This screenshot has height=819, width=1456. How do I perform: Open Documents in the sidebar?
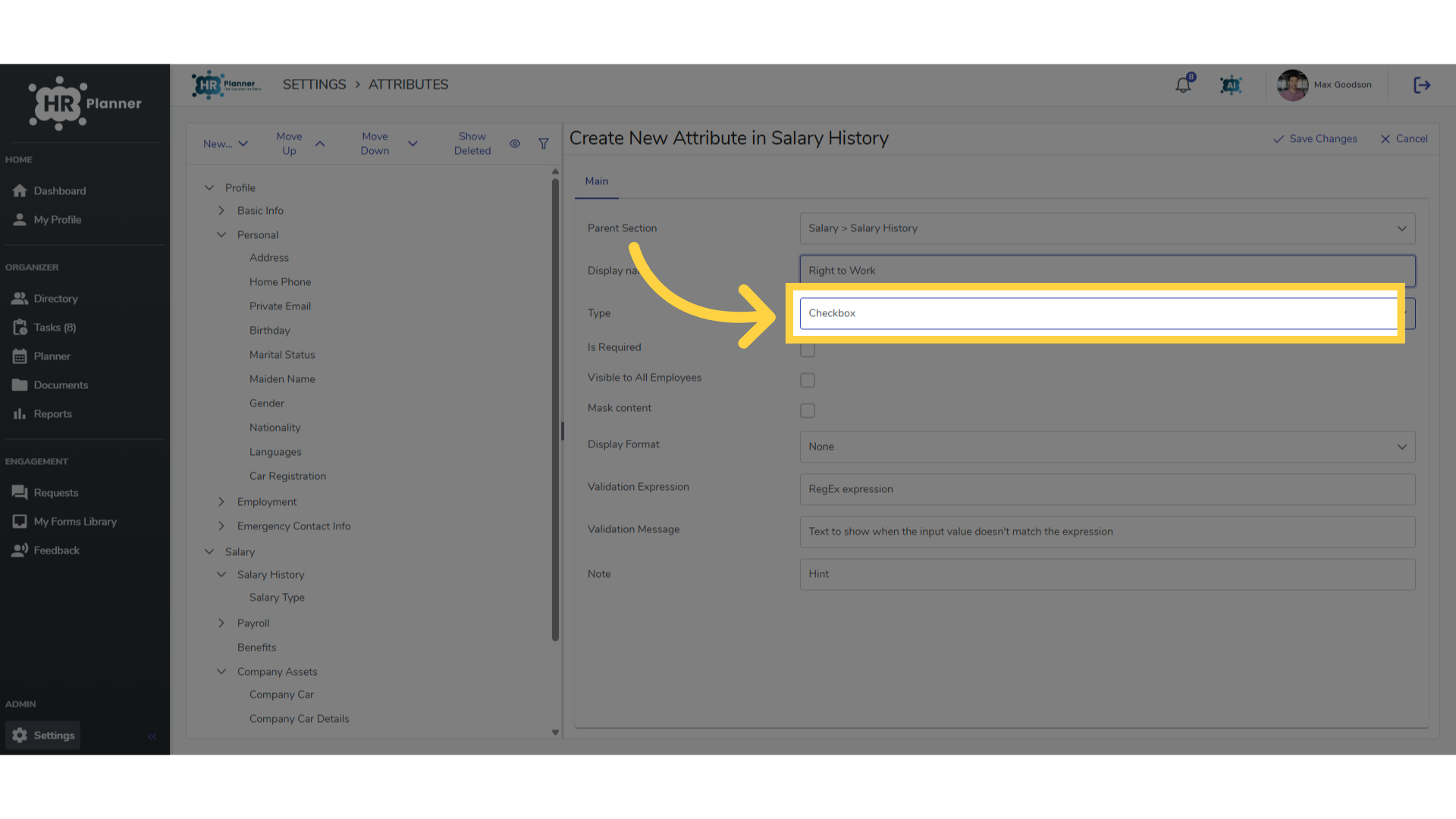50,385
